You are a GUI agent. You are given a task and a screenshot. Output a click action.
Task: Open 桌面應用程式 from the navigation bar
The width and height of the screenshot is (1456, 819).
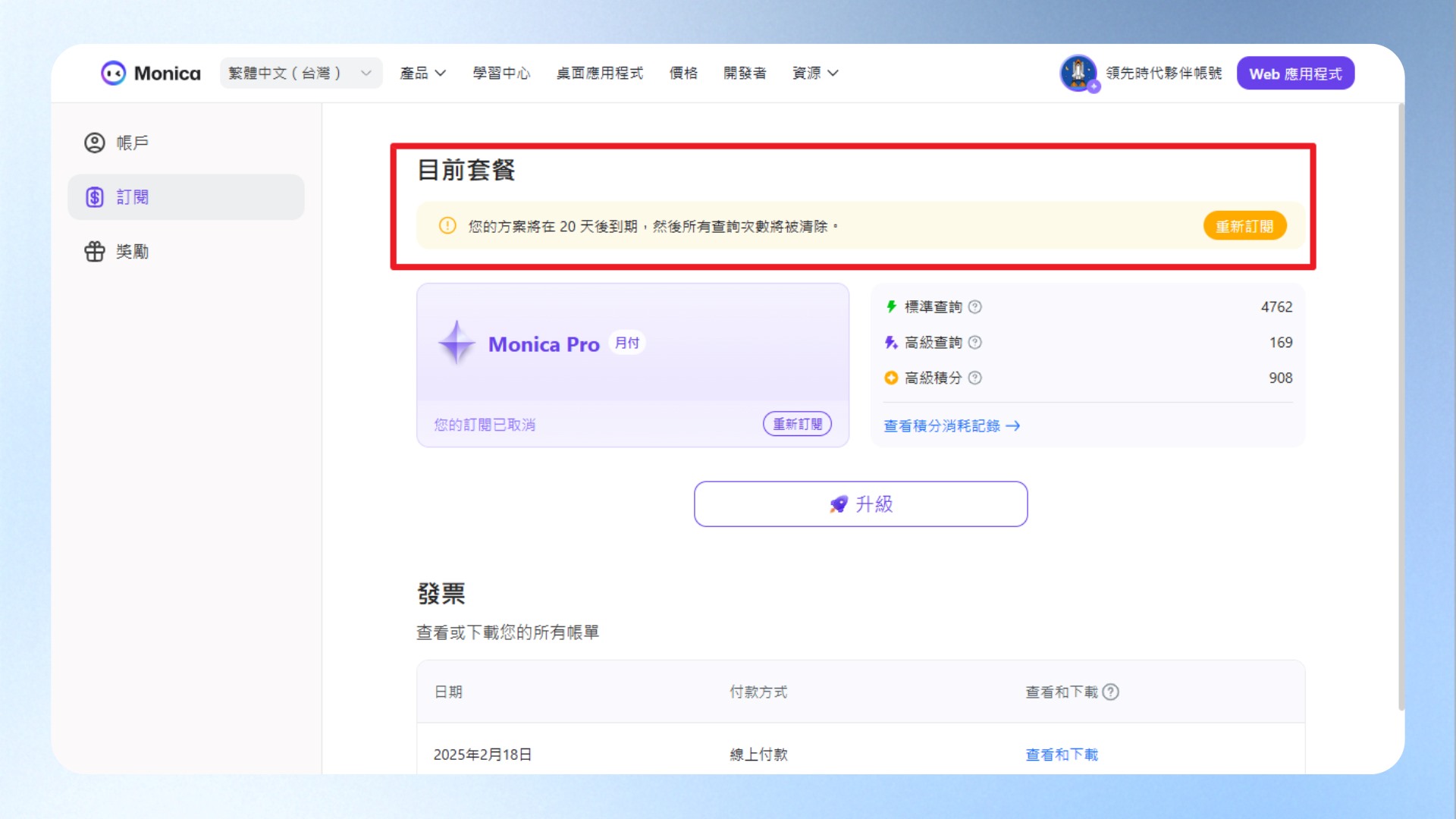click(x=599, y=73)
